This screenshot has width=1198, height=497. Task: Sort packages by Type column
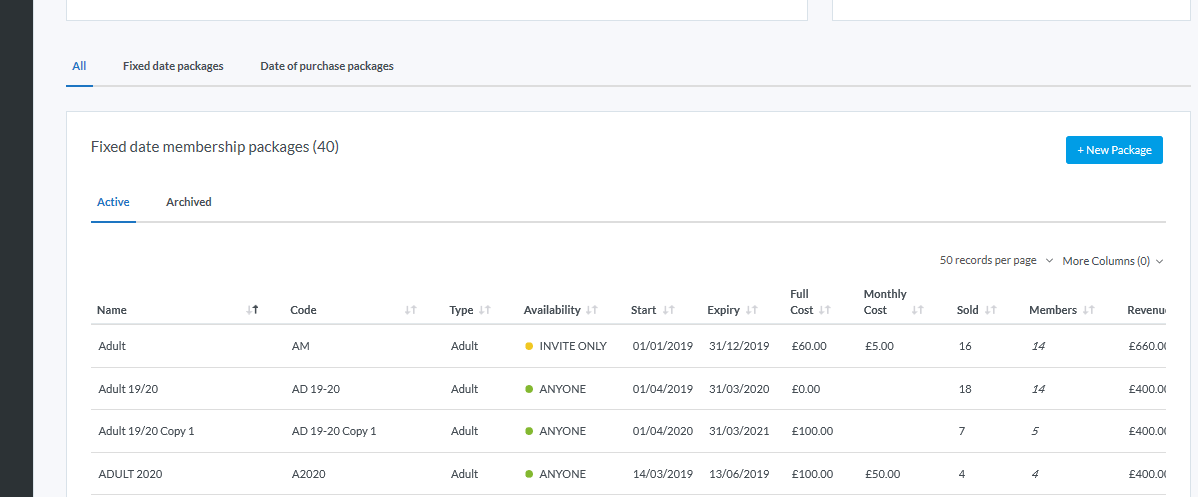coord(485,310)
